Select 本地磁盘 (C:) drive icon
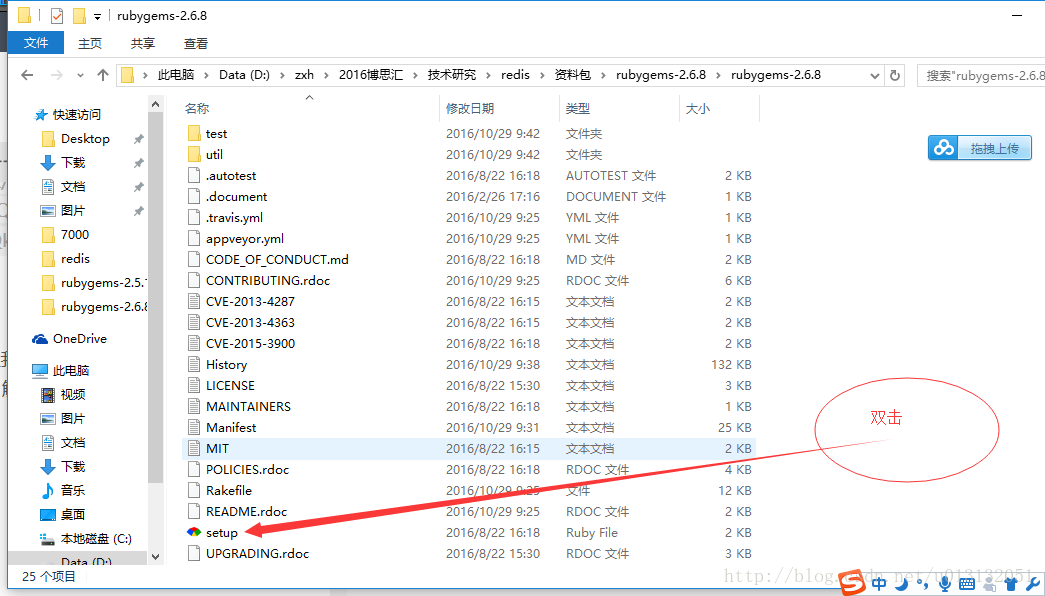 point(47,539)
